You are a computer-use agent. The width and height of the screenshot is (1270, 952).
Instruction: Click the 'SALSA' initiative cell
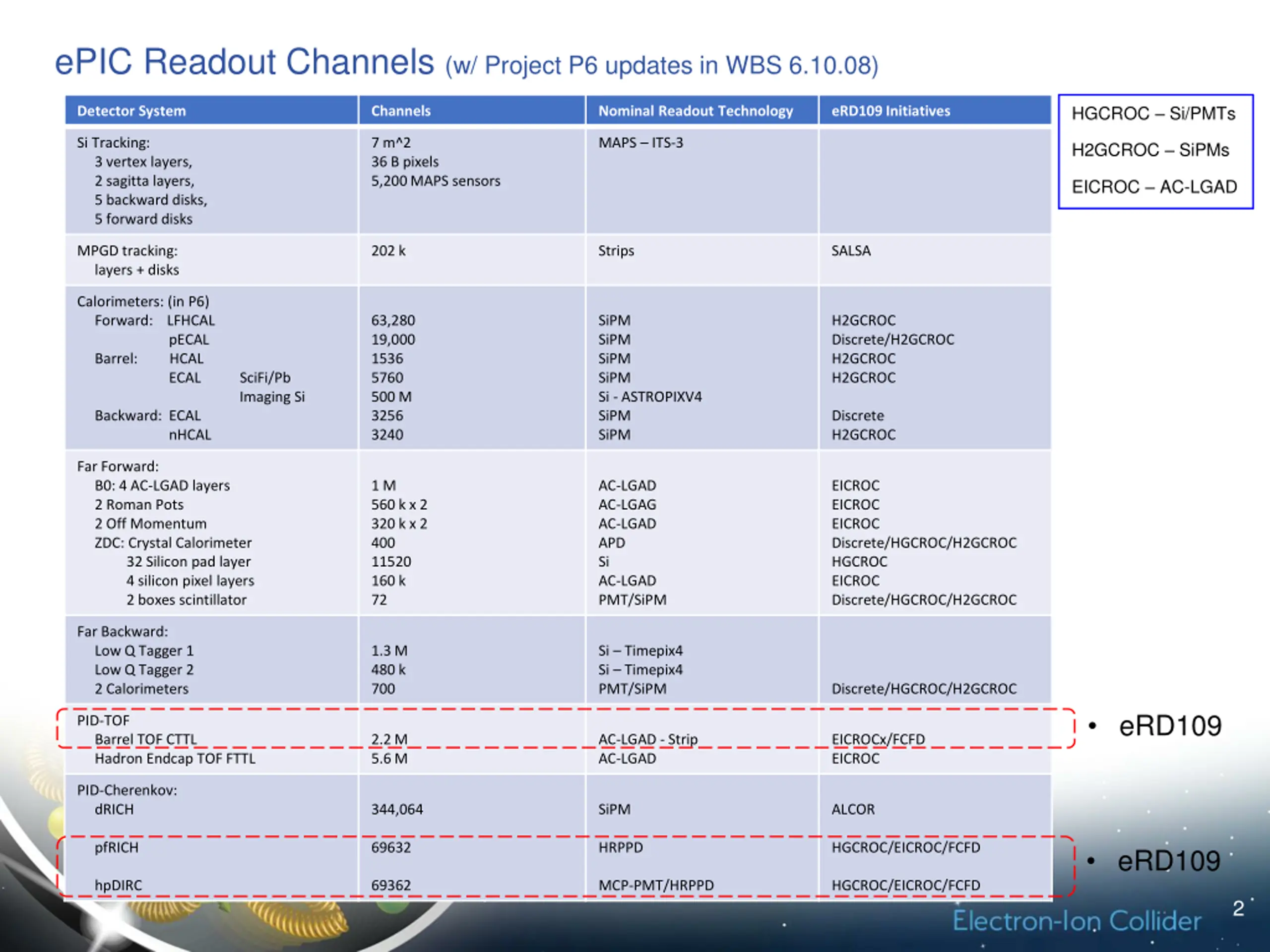tap(851, 251)
